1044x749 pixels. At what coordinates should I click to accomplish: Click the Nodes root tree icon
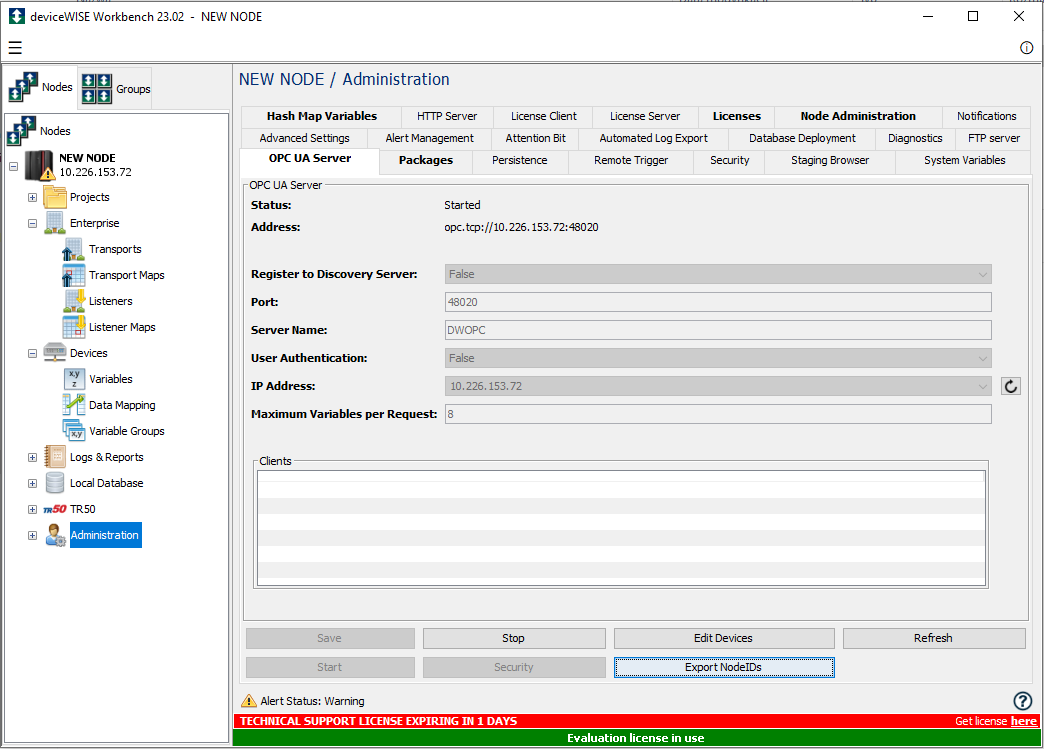point(21,130)
